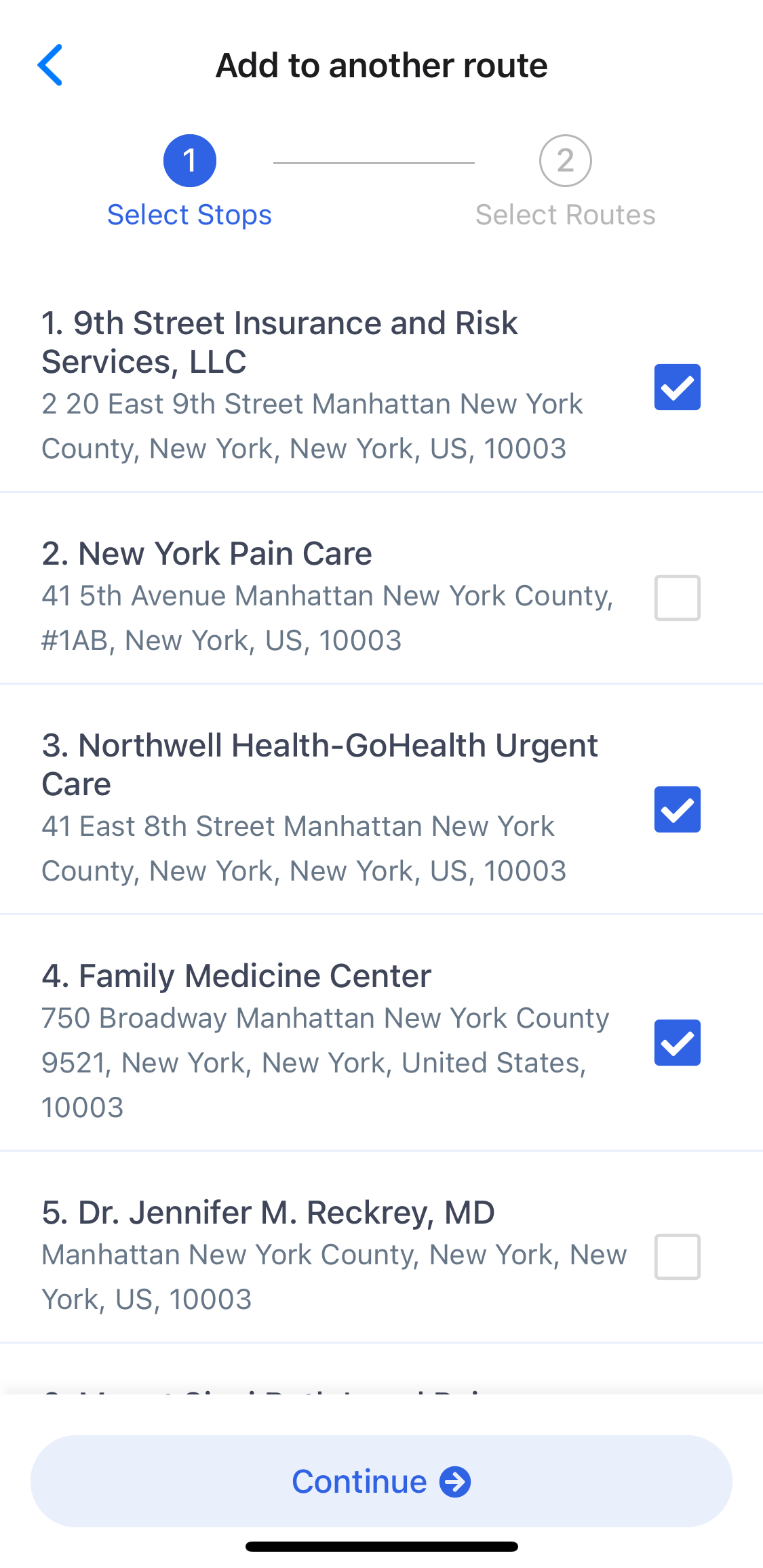The width and height of the screenshot is (763, 1568).
Task: Tap the blue back arrow icon
Action: tap(50, 65)
